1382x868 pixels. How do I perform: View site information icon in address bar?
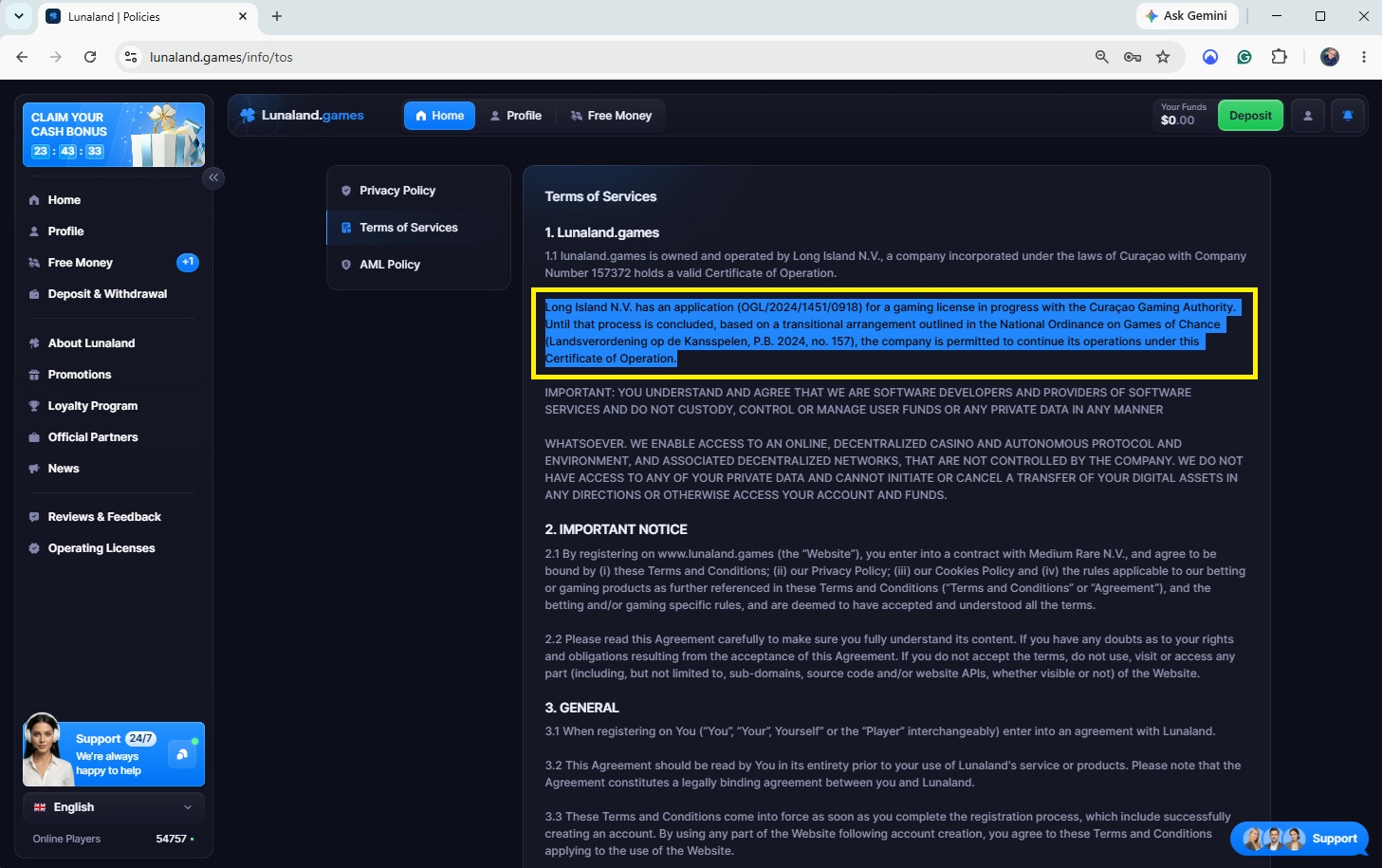tap(131, 57)
